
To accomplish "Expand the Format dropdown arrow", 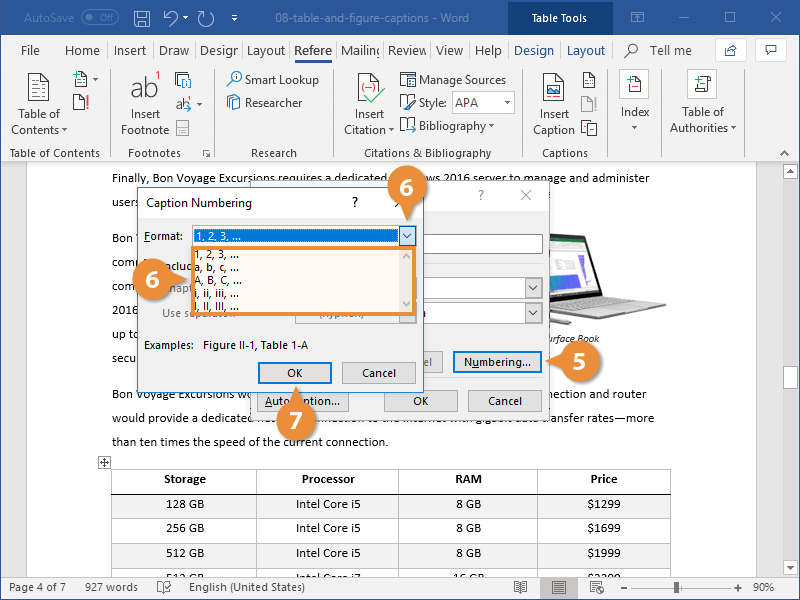I will pos(406,236).
